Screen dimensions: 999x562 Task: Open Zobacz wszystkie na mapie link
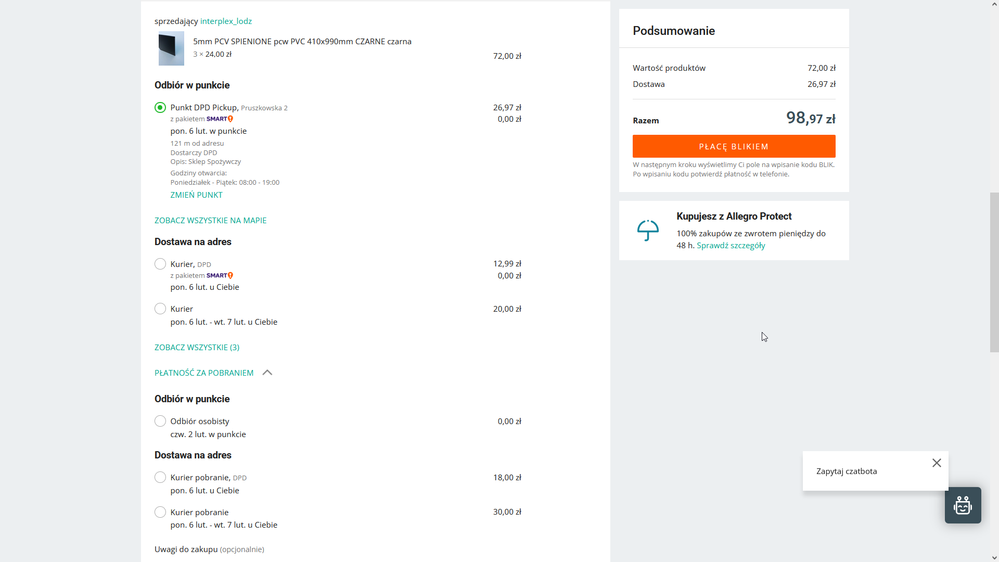coord(210,220)
